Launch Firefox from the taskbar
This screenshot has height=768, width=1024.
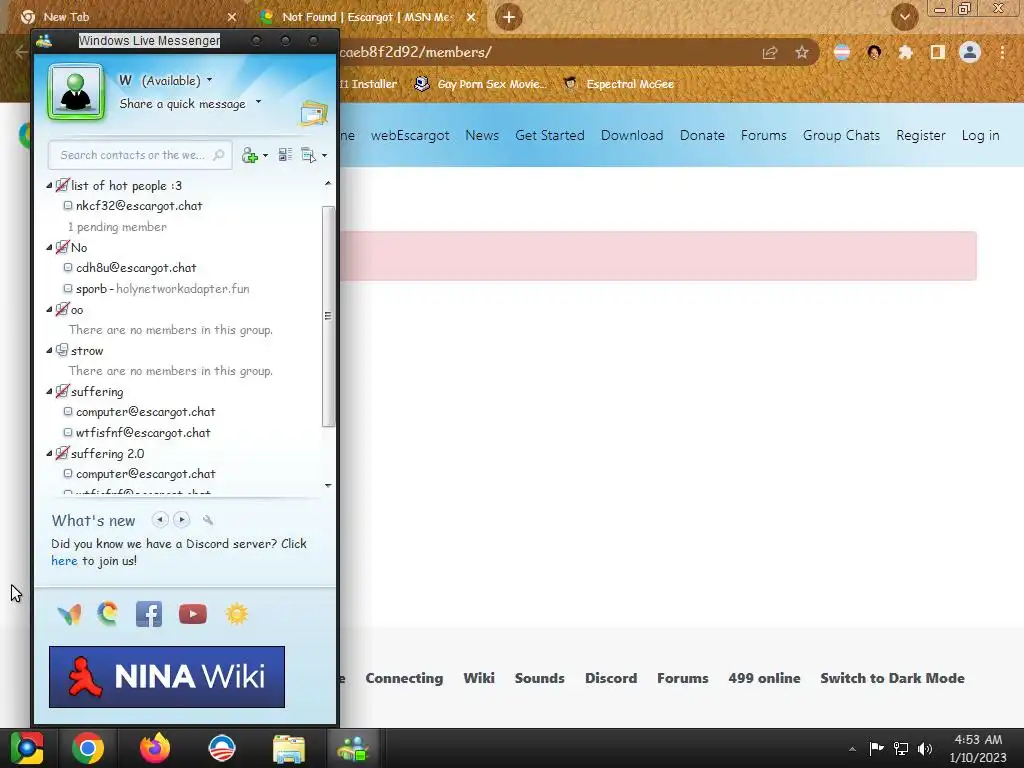(x=155, y=748)
